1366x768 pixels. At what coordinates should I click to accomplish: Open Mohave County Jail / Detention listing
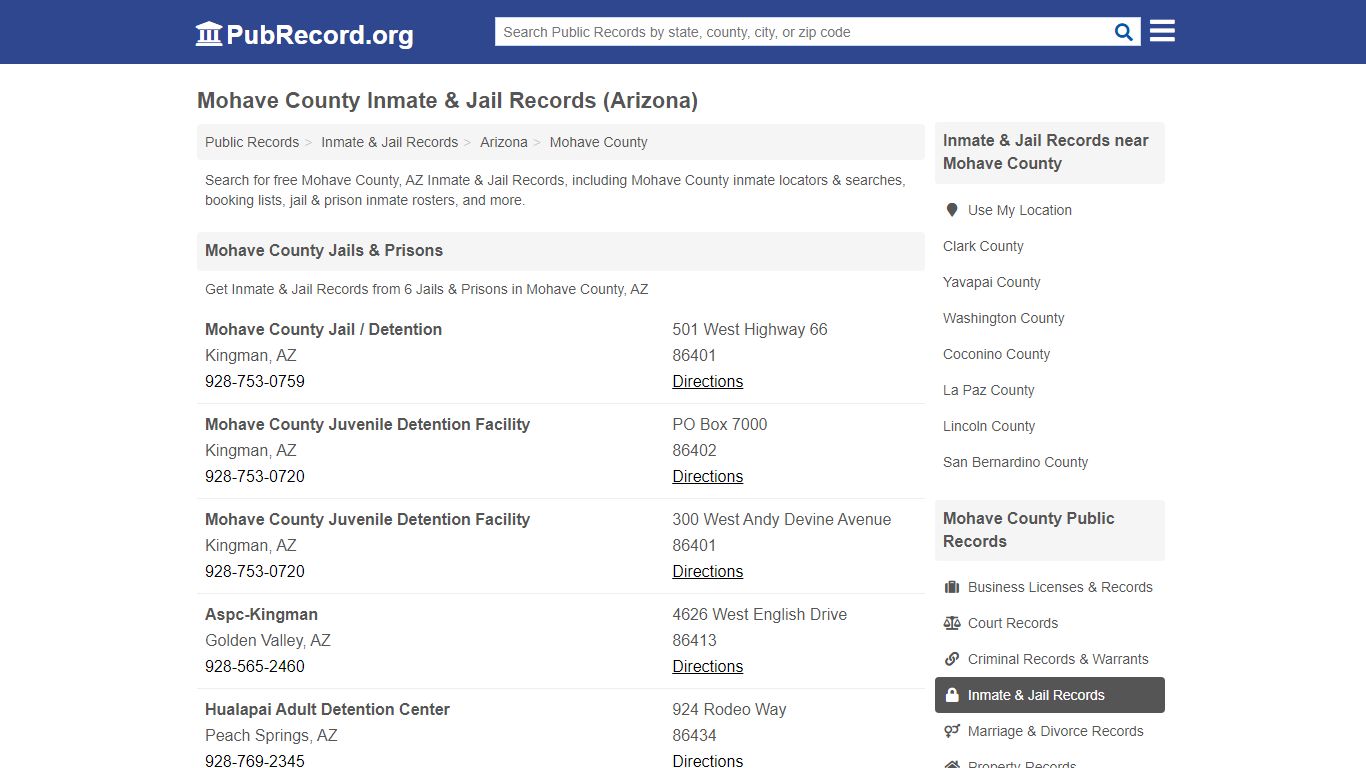[323, 329]
